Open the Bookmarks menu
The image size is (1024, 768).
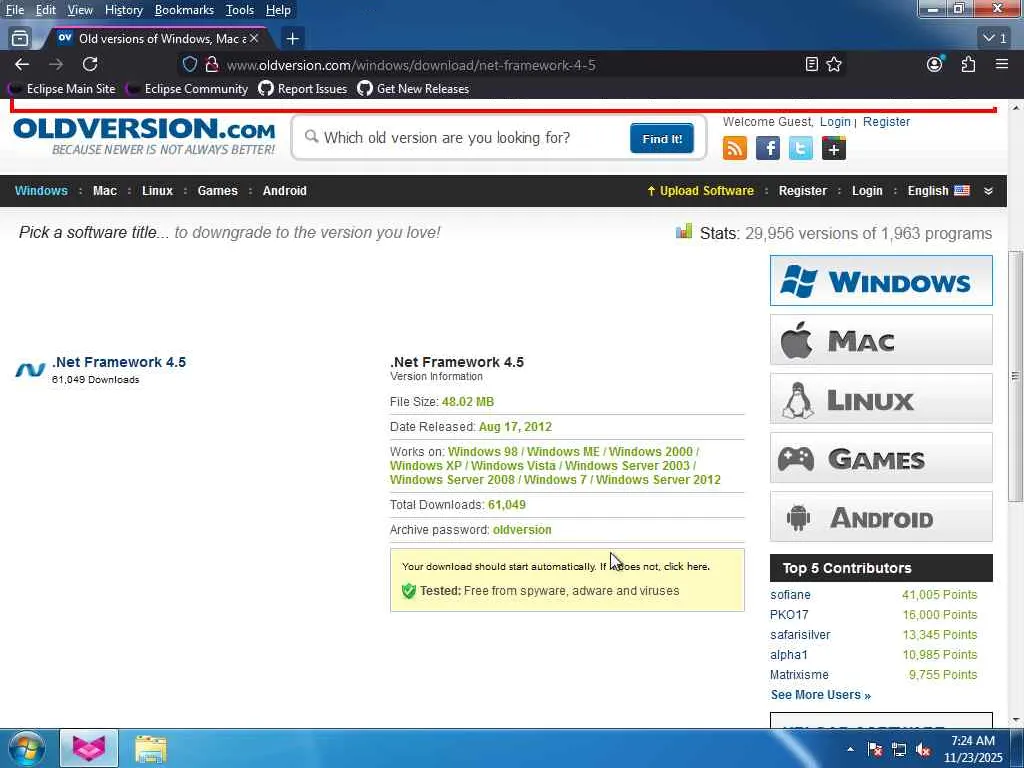184,10
